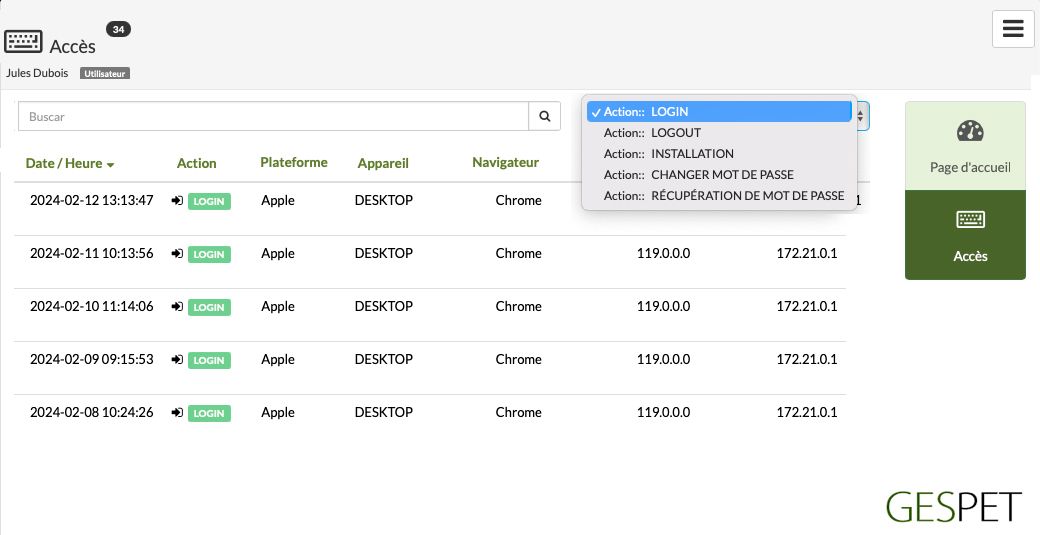Click login arrow icon in 2024-02-12 row

click(176, 201)
